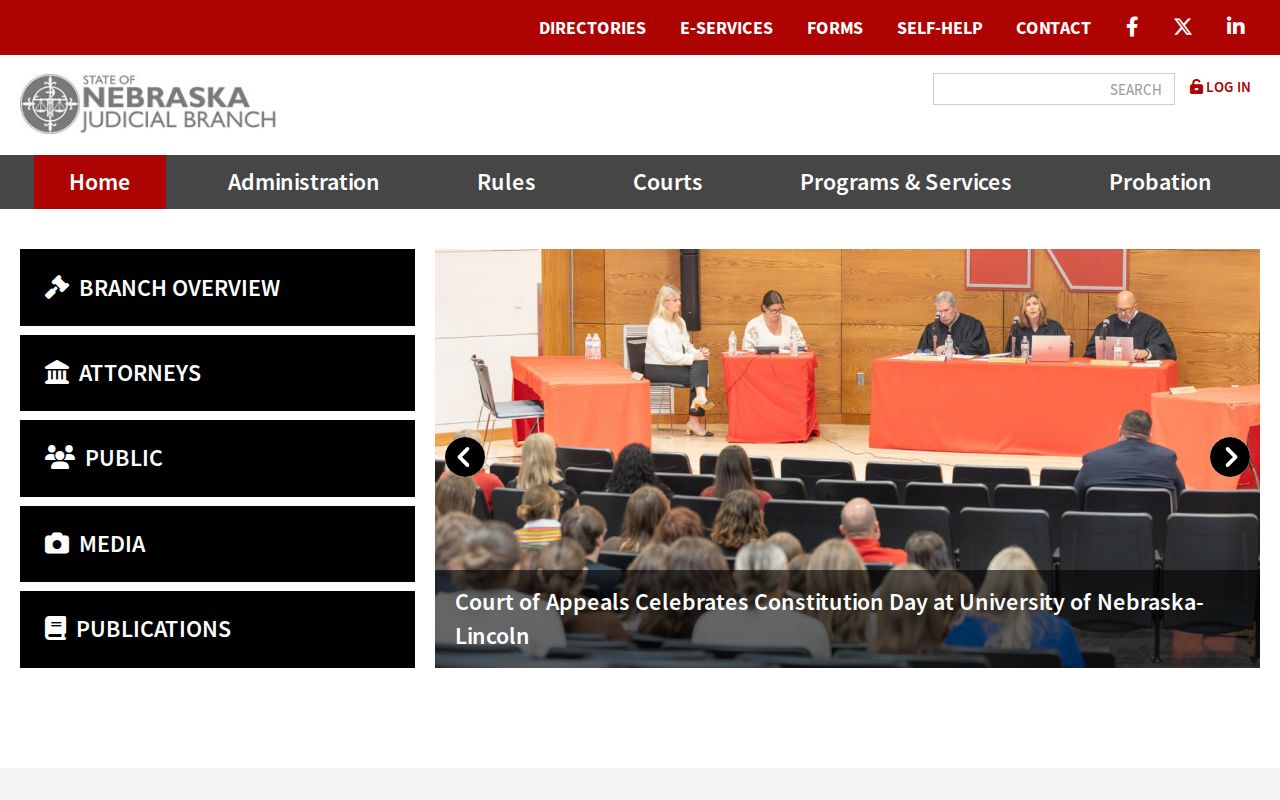Click the Public button
Viewport: 1280px width, 800px height.
pyautogui.click(x=217, y=458)
